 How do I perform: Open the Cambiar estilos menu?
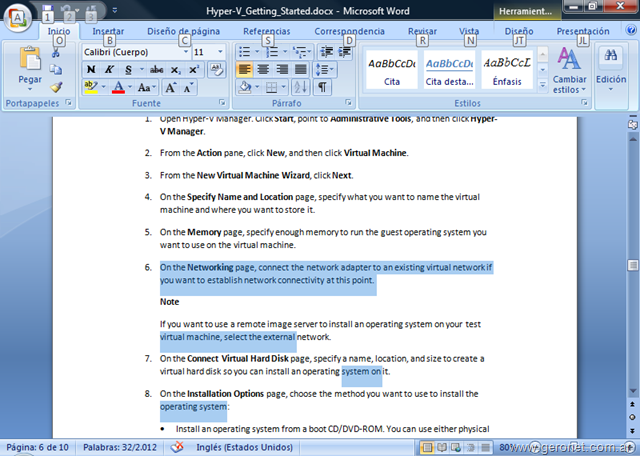click(x=569, y=70)
